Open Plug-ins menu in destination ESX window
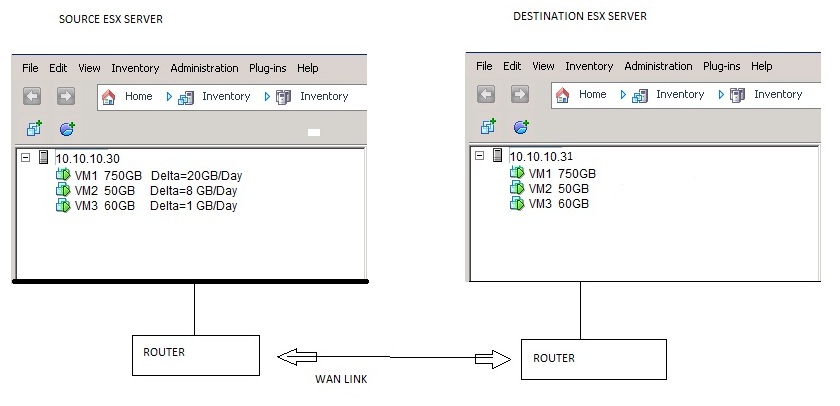This screenshot has width=840, height=406. 721,66
